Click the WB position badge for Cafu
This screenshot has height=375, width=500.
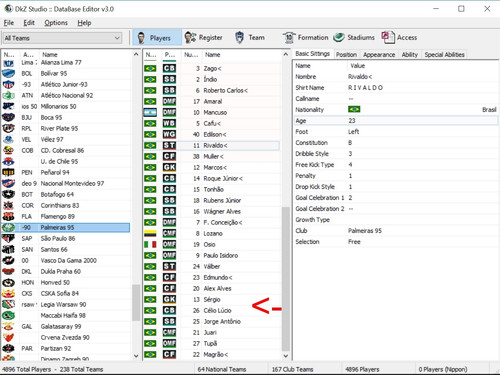point(169,123)
